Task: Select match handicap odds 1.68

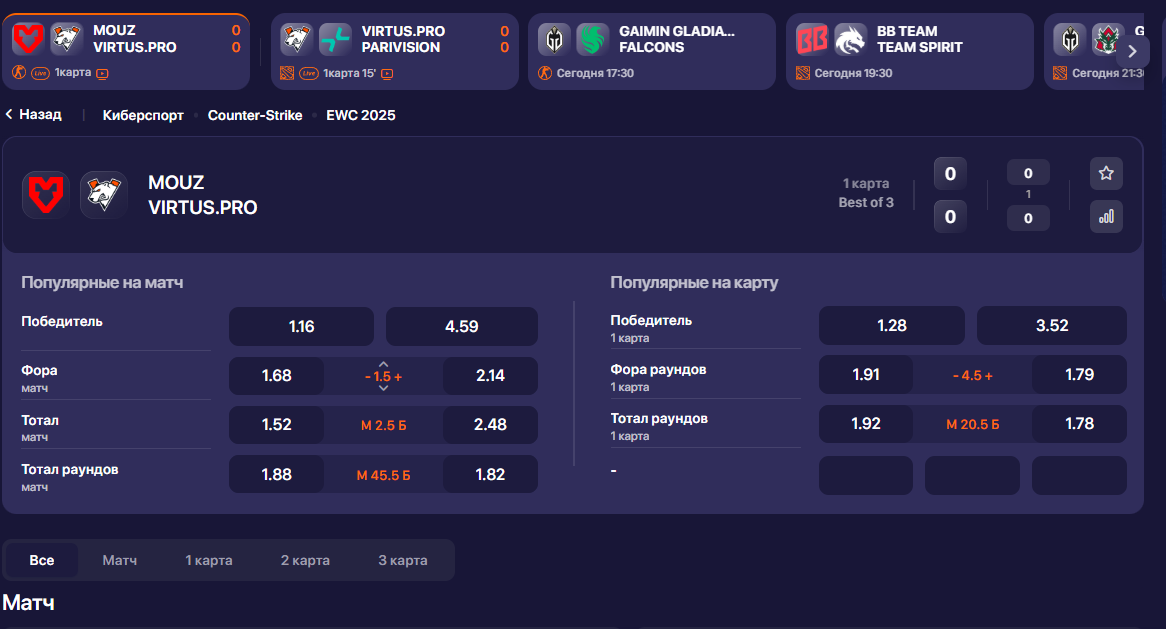Action: (x=277, y=375)
